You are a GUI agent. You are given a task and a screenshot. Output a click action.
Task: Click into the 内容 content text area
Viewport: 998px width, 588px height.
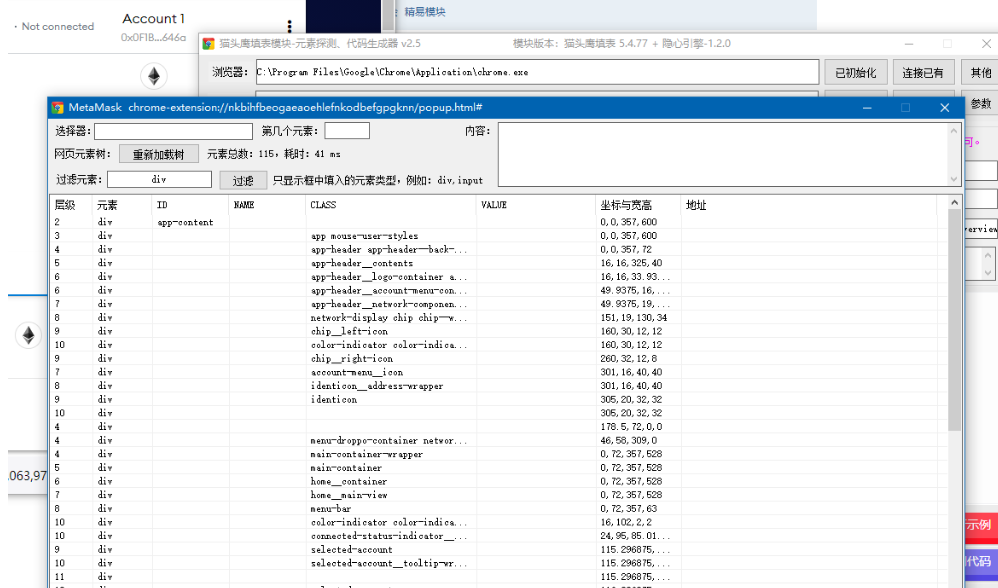tap(723, 155)
